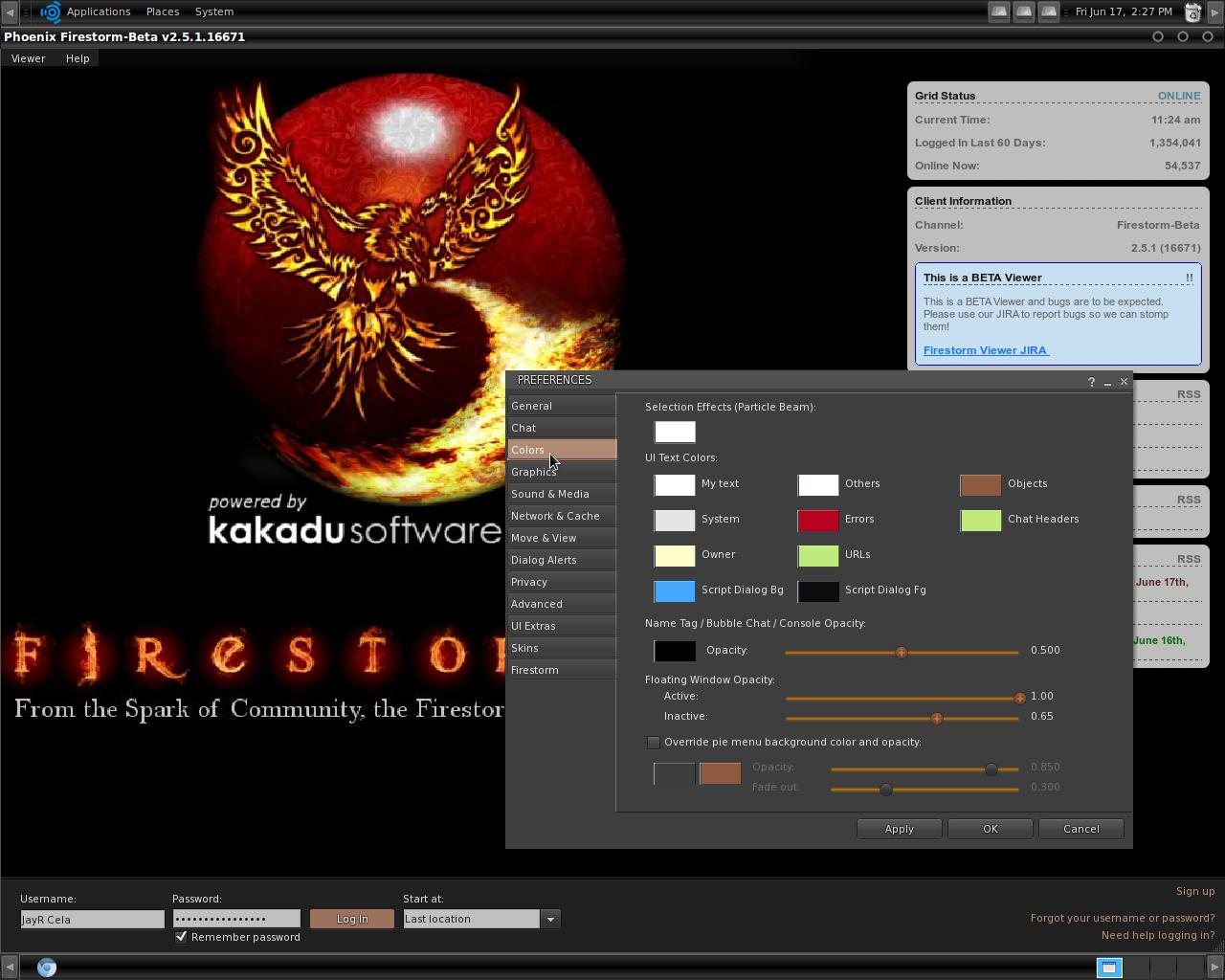
Task: Select the Firestorm preferences tab
Action: 562,670
